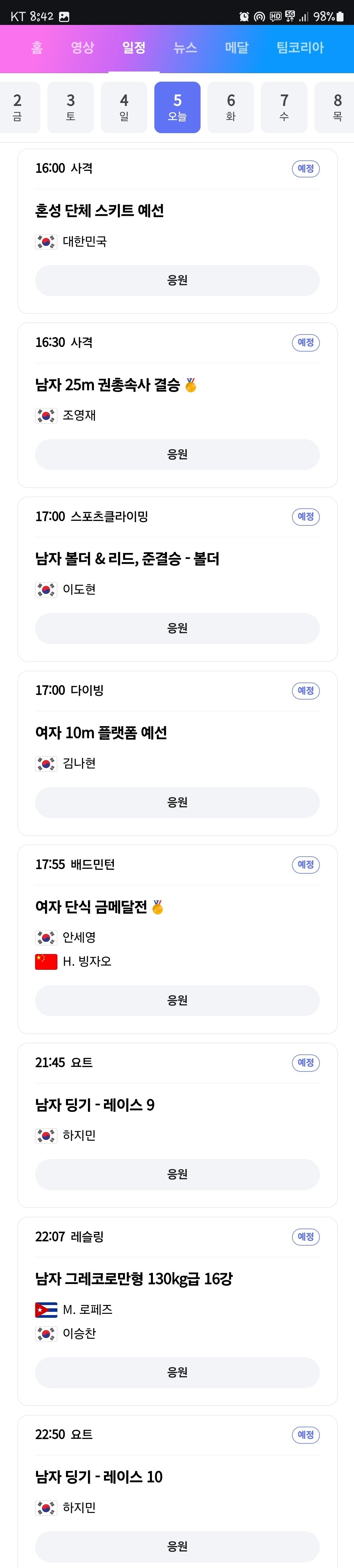Tap the Korean flag next to 안세영
Screen dimensions: 354x1568
pyautogui.click(x=46, y=937)
